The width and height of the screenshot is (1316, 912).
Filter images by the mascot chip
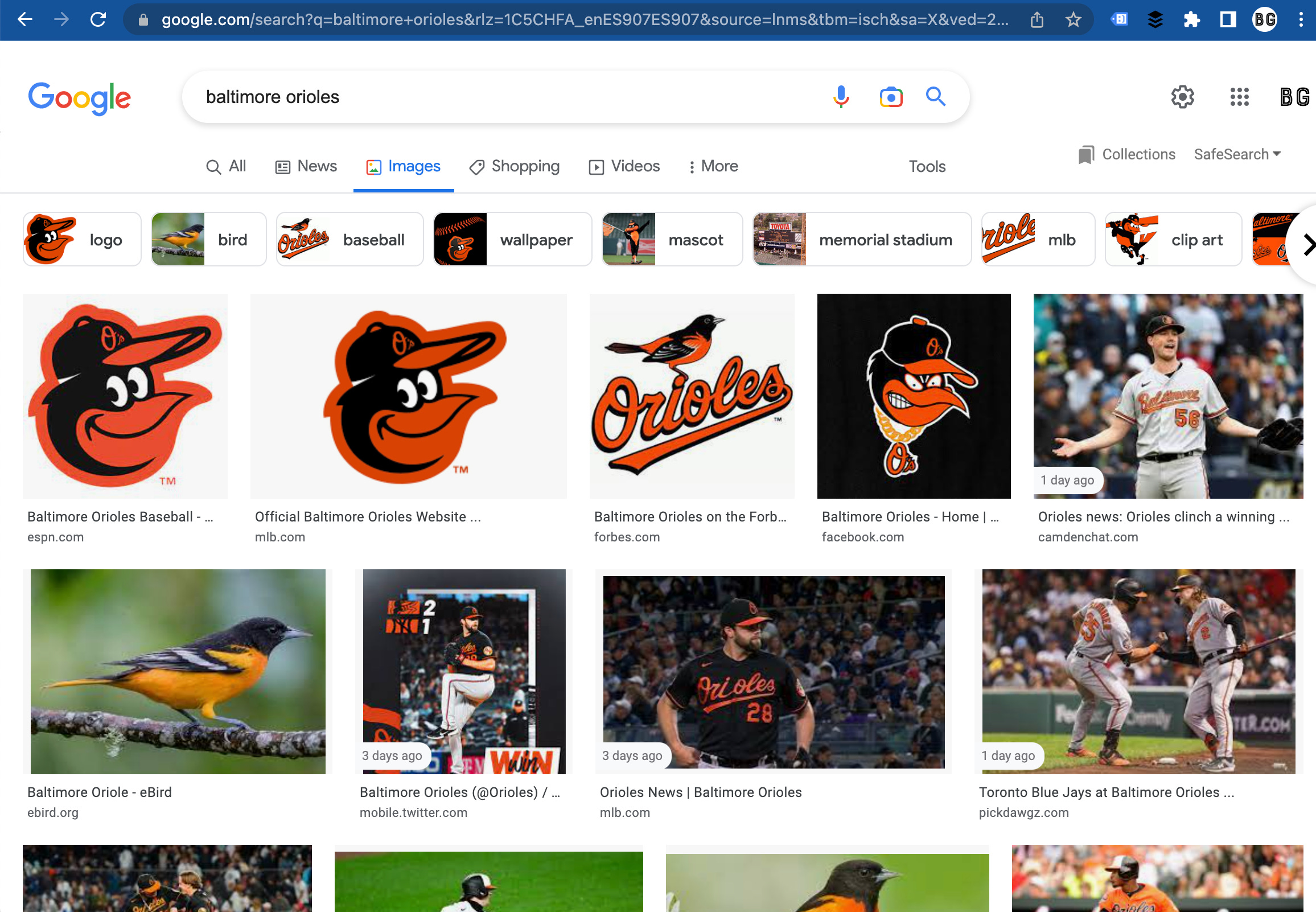[672, 240]
